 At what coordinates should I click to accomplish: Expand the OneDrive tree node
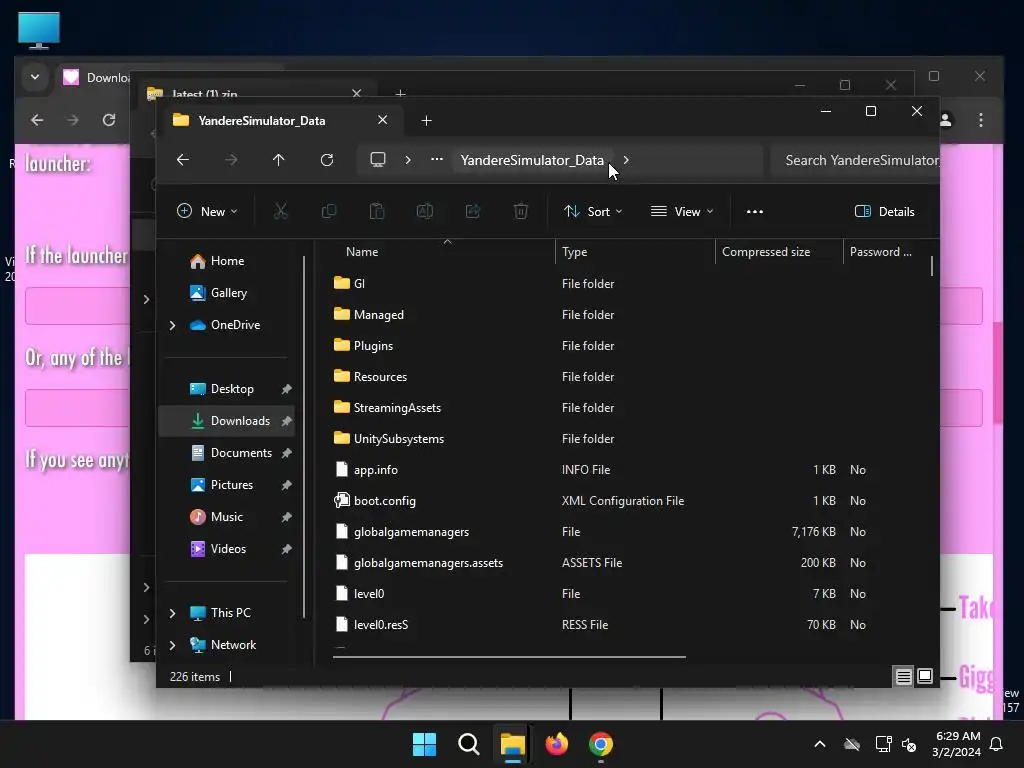click(172, 325)
